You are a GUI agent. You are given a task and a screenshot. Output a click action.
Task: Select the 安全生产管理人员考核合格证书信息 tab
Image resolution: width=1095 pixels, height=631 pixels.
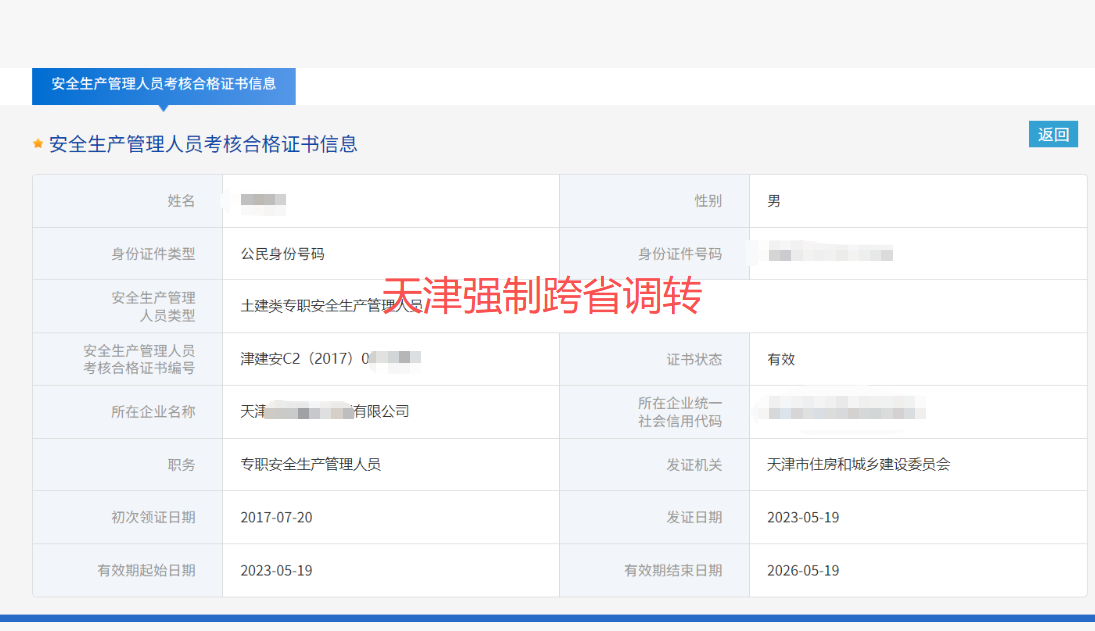[164, 87]
